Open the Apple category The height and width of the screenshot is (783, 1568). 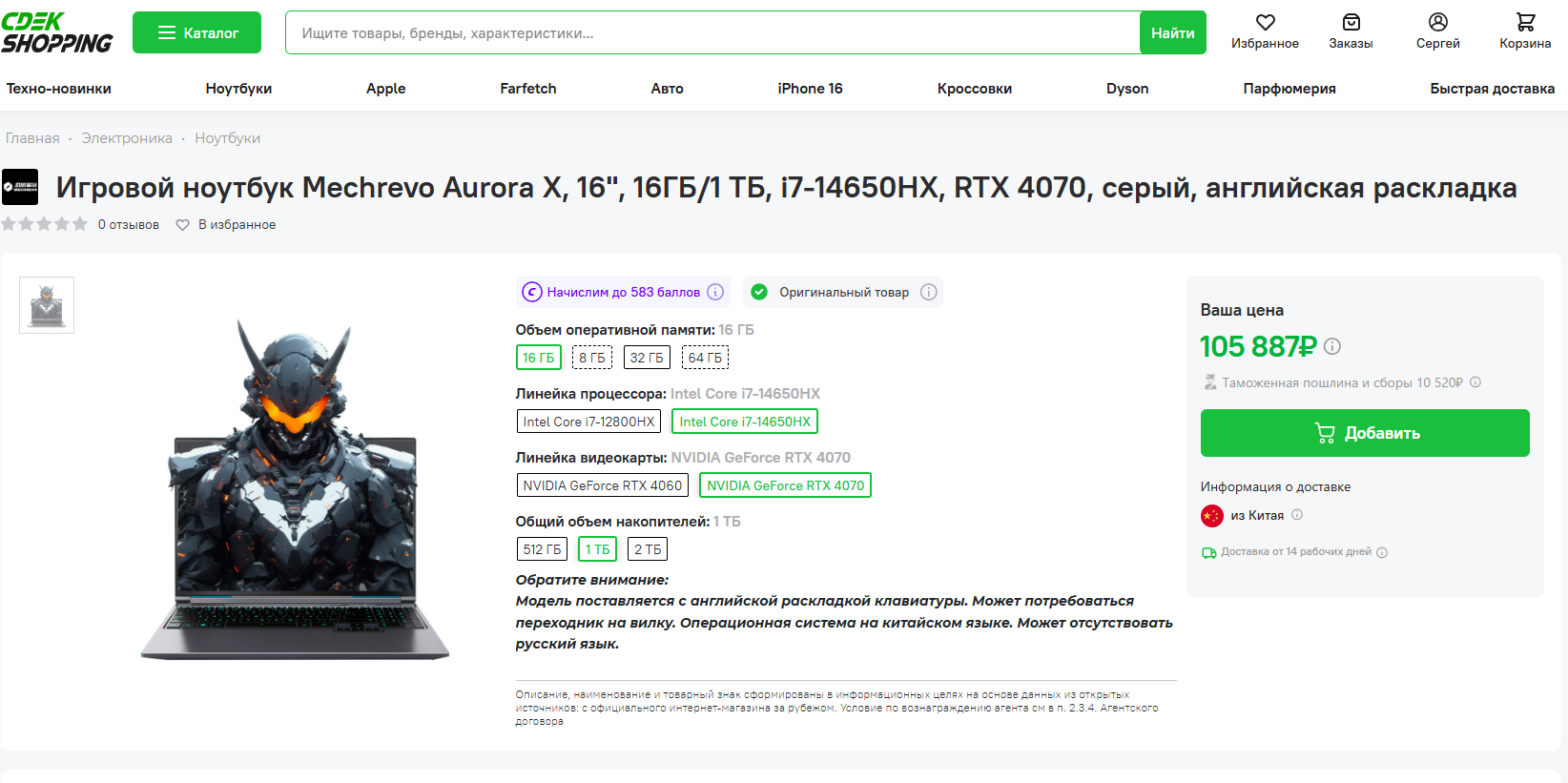tap(386, 89)
